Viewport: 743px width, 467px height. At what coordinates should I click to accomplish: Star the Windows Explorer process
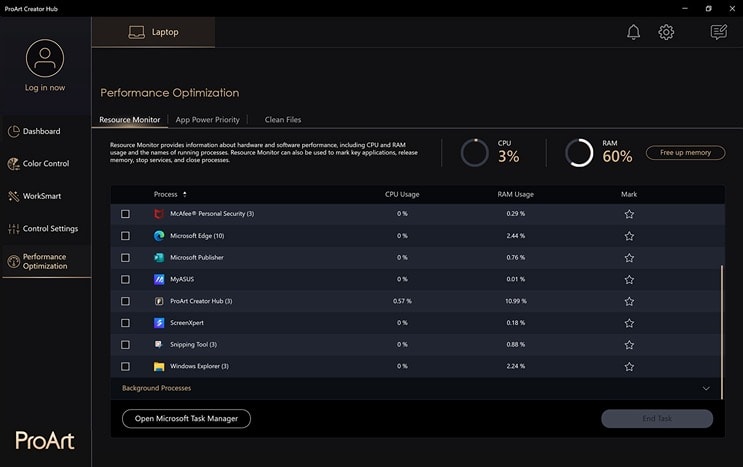click(x=629, y=367)
